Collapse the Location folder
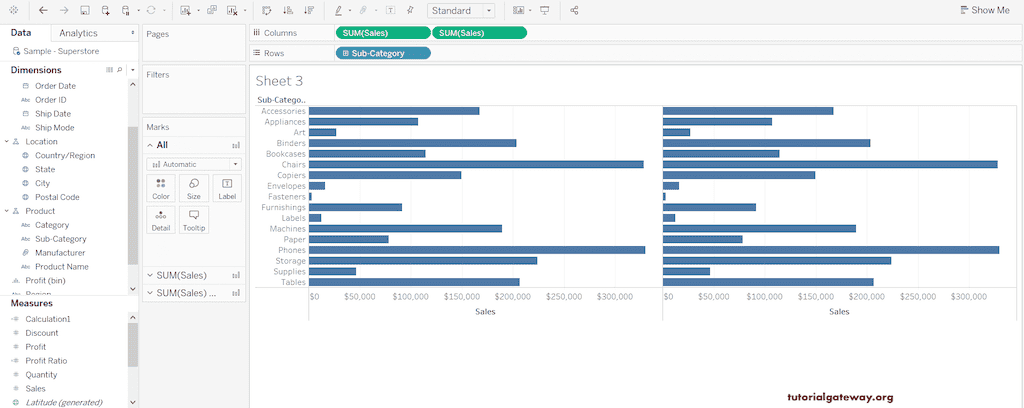 [x=6, y=142]
